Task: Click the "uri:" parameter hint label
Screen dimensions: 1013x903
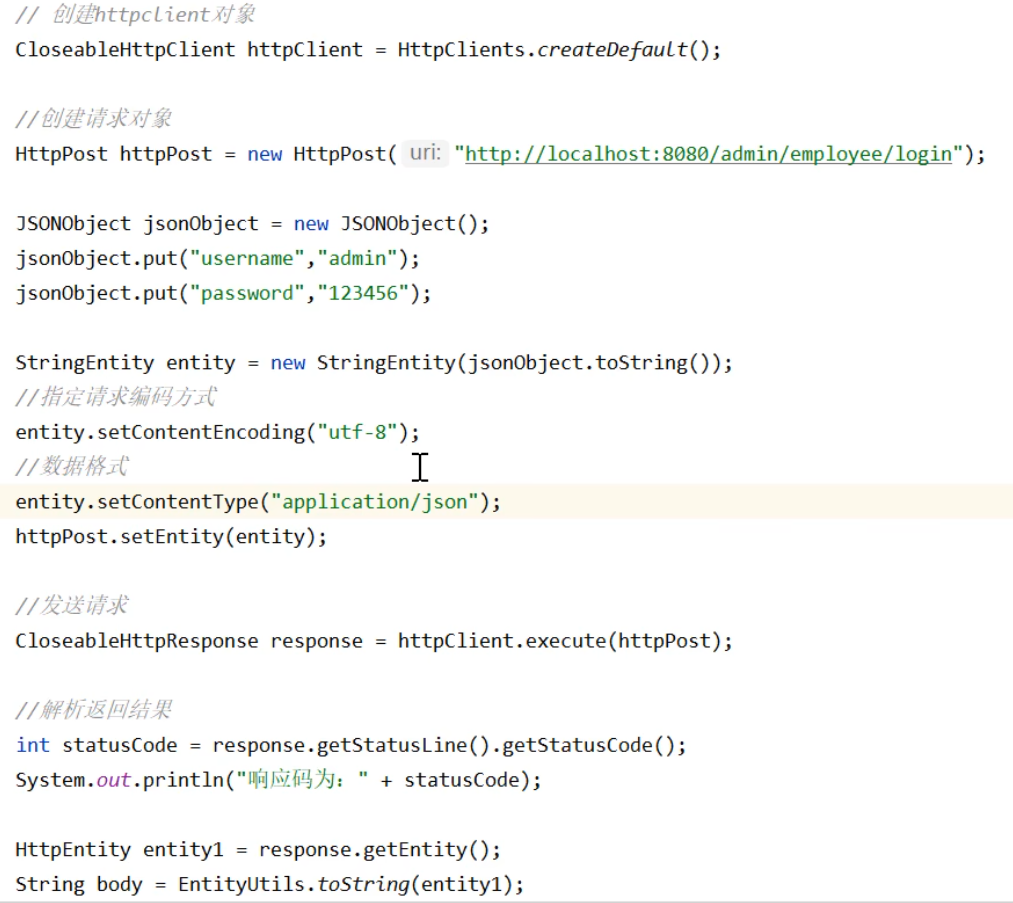Action: tap(425, 154)
